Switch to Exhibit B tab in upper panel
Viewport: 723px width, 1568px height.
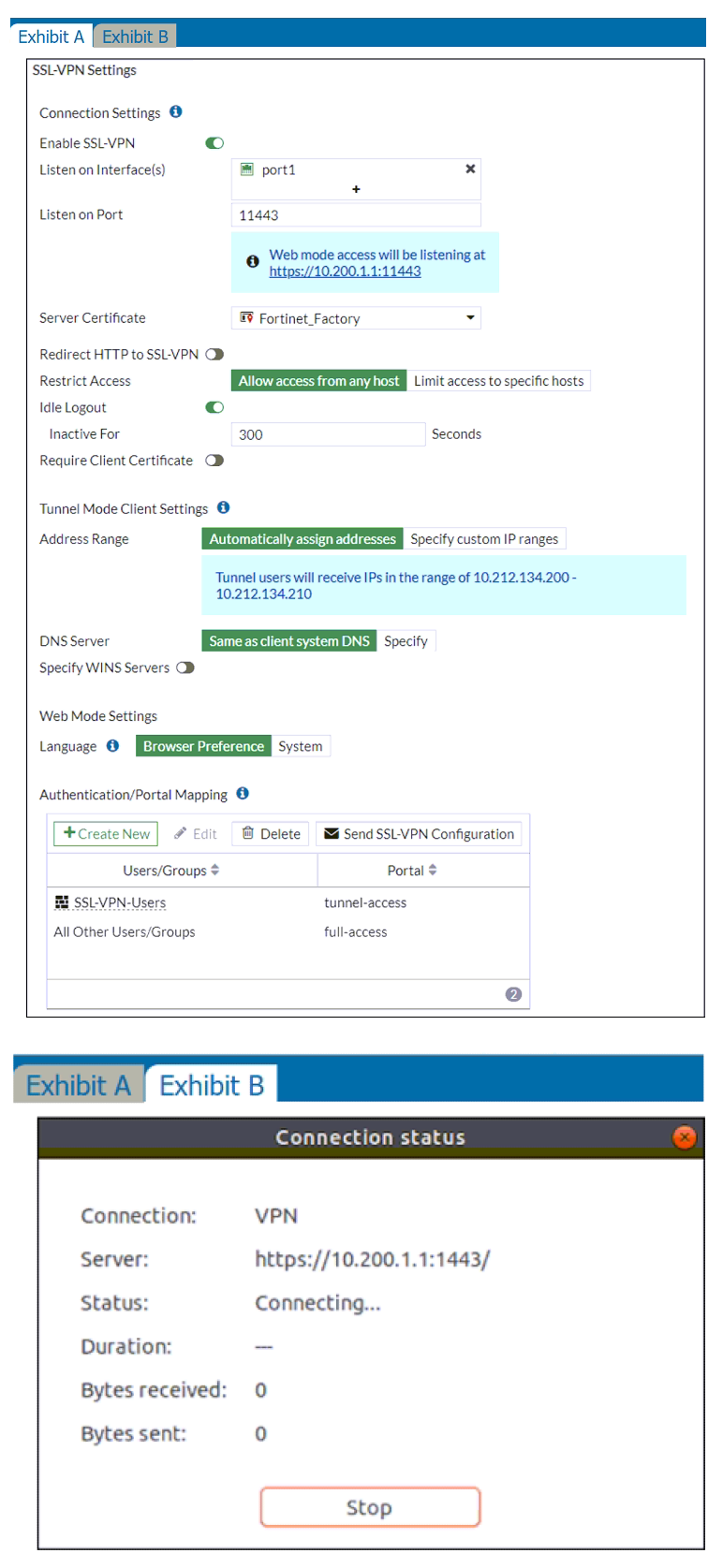click(135, 37)
